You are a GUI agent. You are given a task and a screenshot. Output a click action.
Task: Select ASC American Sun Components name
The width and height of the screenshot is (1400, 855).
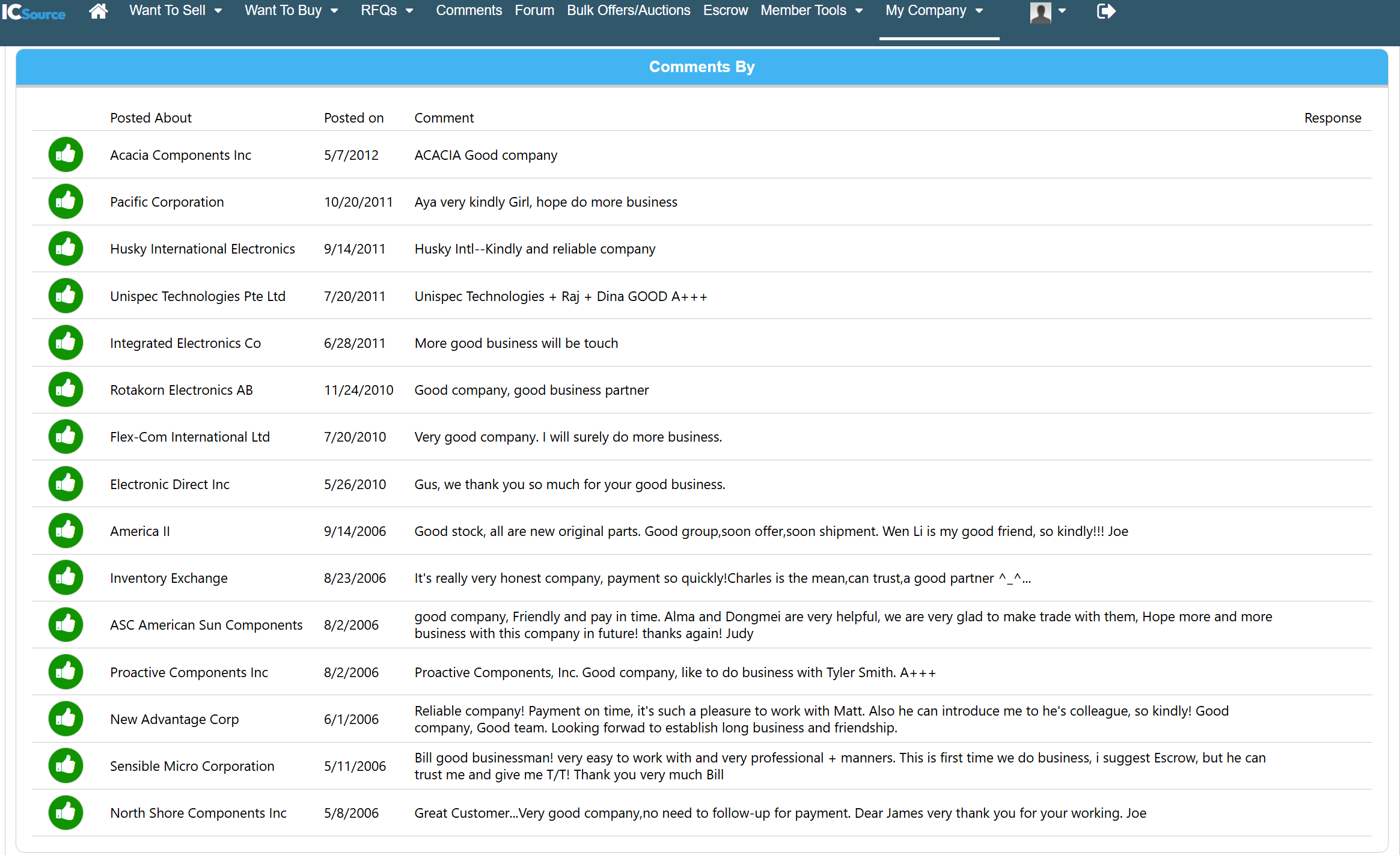(x=206, y=625)
